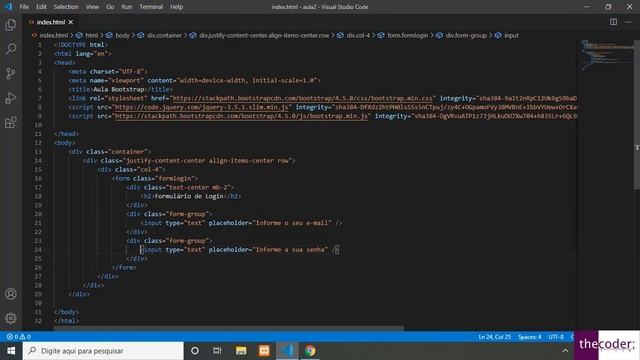Click index.html in the breadcrumb
The height and width of the screenshot is (360, 640).
pyautogui.click(x=53, y=36)
